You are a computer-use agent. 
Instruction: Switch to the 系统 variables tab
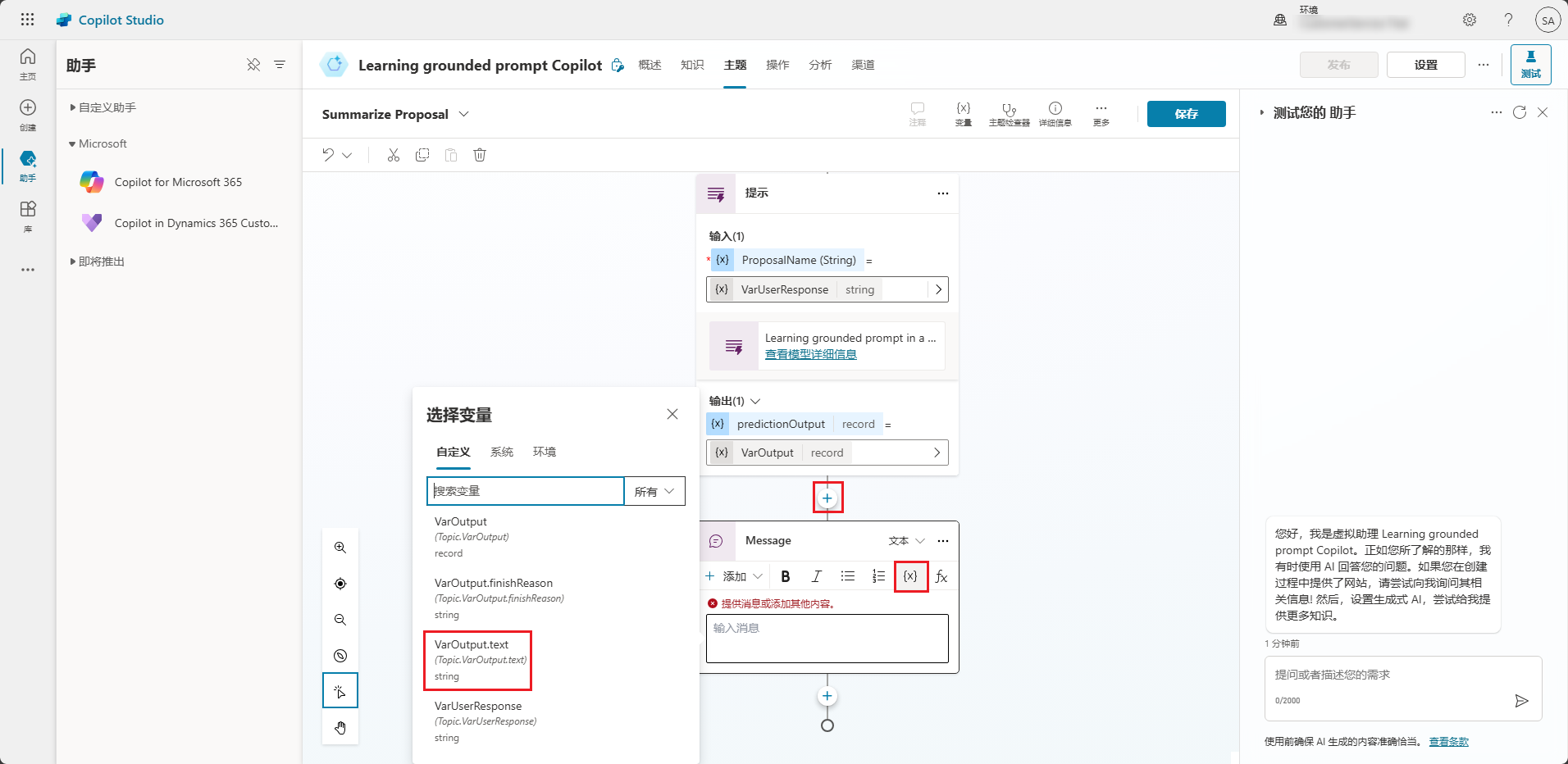pyautogui.click(x=502, y=452)
